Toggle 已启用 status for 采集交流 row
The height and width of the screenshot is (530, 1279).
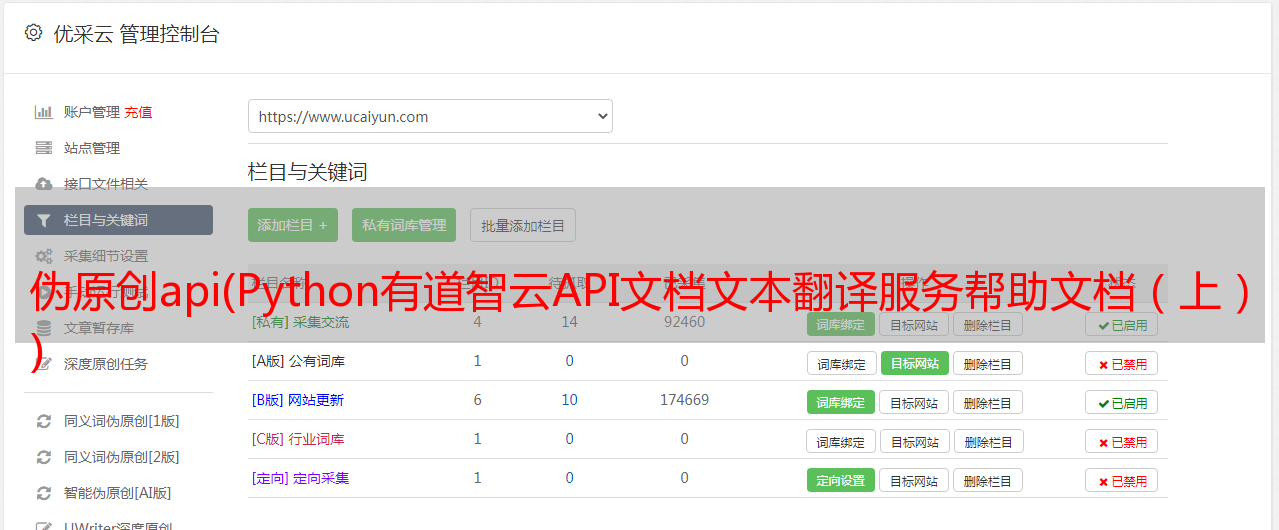tap(1121, 324)
